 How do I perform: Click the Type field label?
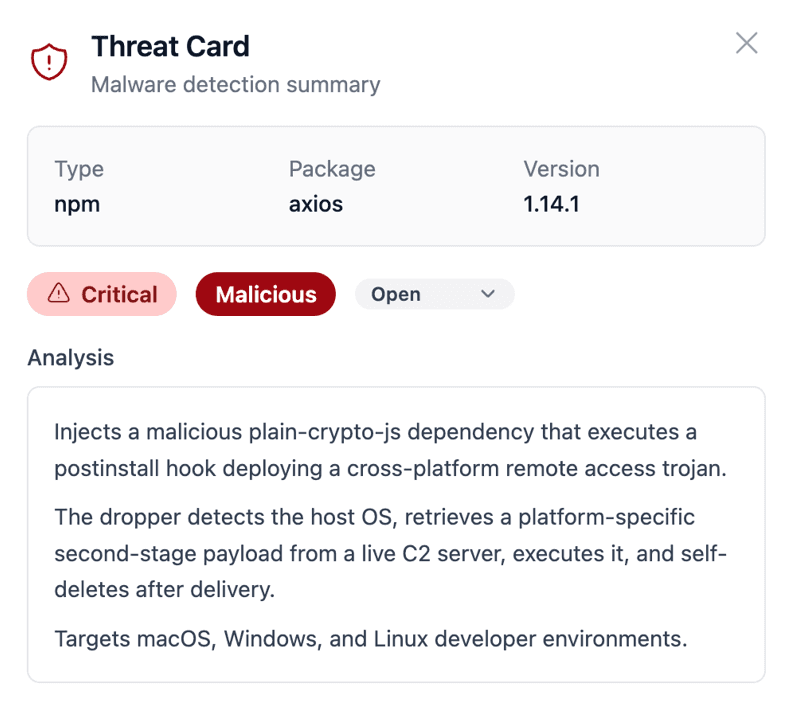(79, 169)
